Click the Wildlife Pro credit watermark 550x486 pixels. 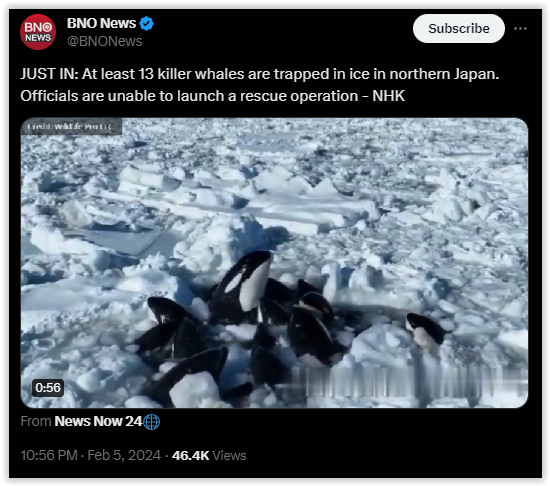tap(71, 127)
